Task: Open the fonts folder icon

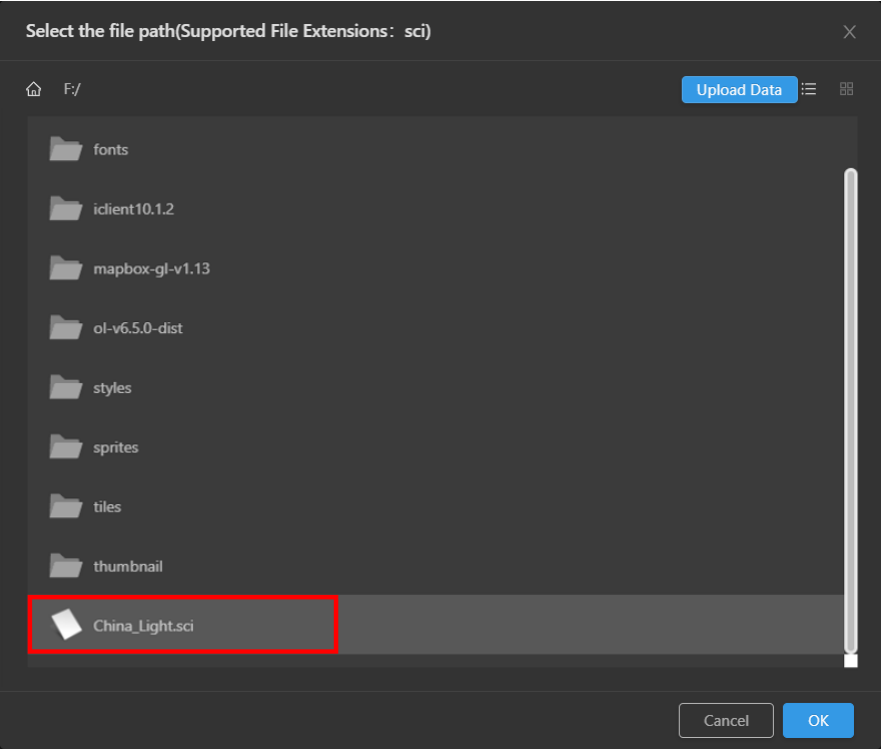Action: [66, 149]
